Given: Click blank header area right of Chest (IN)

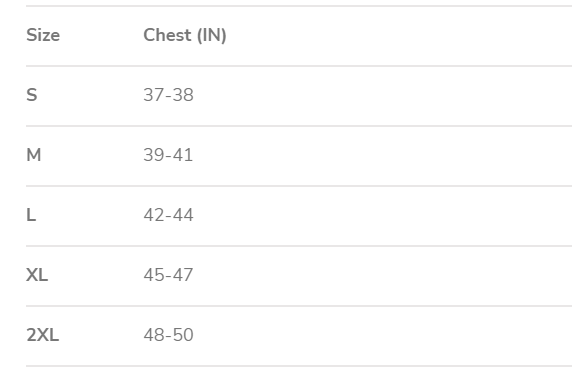Looking at the screenshot, I should pos(399,36).
